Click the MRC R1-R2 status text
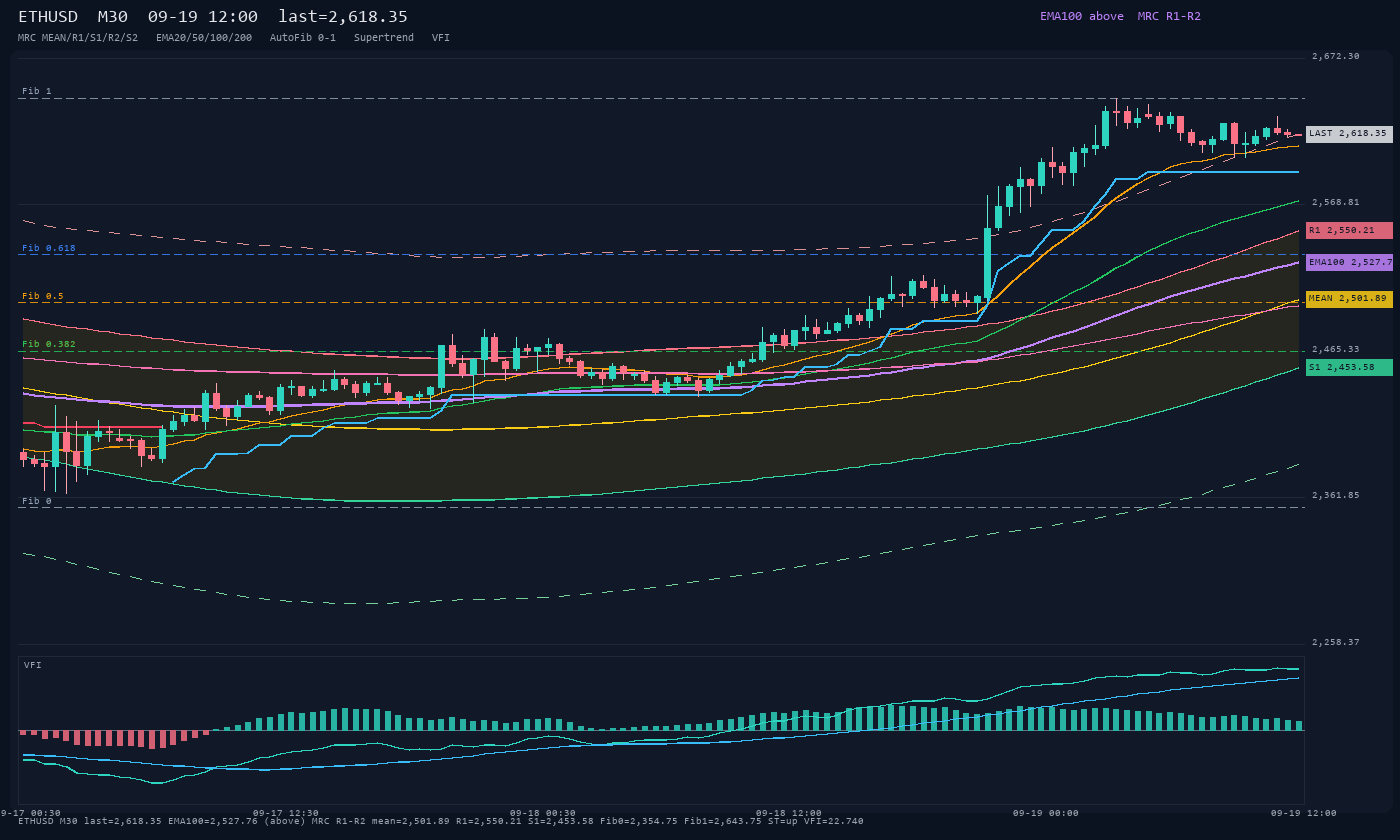Screen dimensions: 1400x840 pos(1169,16)
